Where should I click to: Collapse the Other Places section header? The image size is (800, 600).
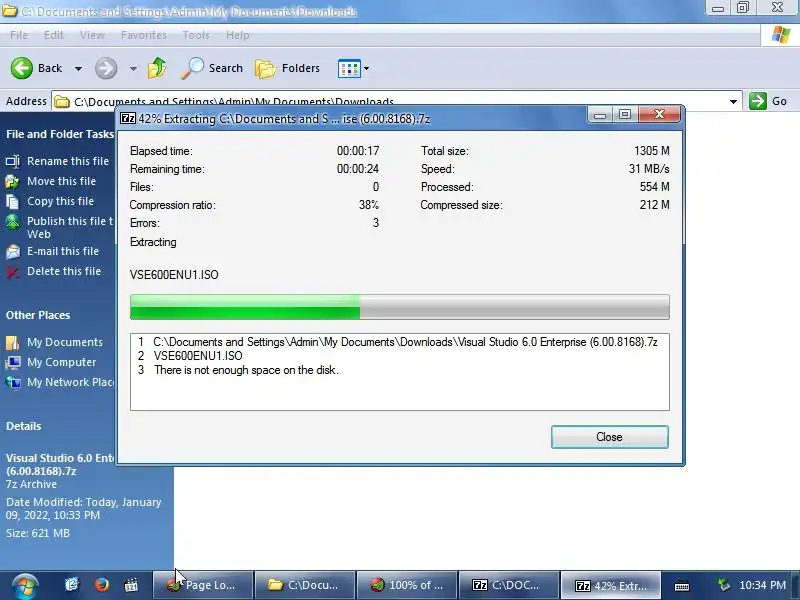(38, 315)
